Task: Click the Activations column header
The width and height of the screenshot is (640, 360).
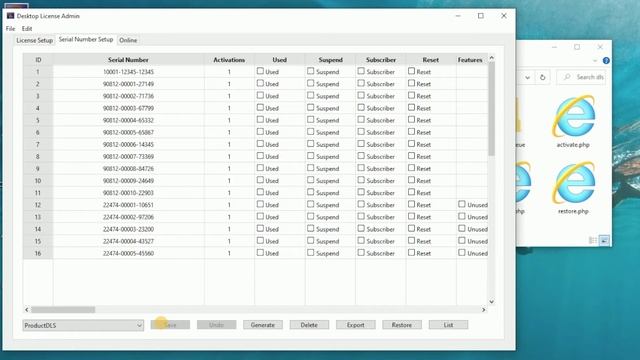Action: tap(229, 60)
